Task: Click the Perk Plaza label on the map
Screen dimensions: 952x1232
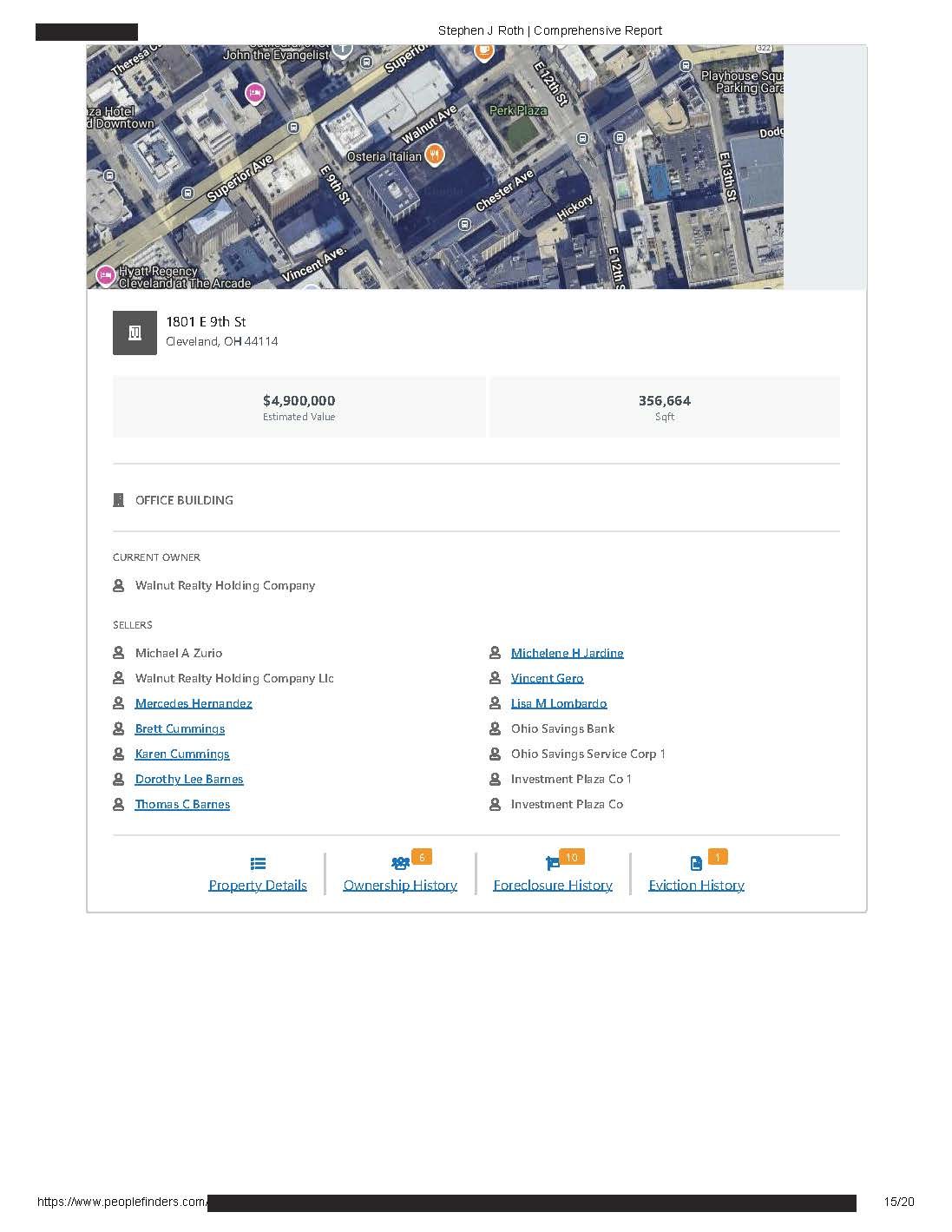Action: point(518,110)
